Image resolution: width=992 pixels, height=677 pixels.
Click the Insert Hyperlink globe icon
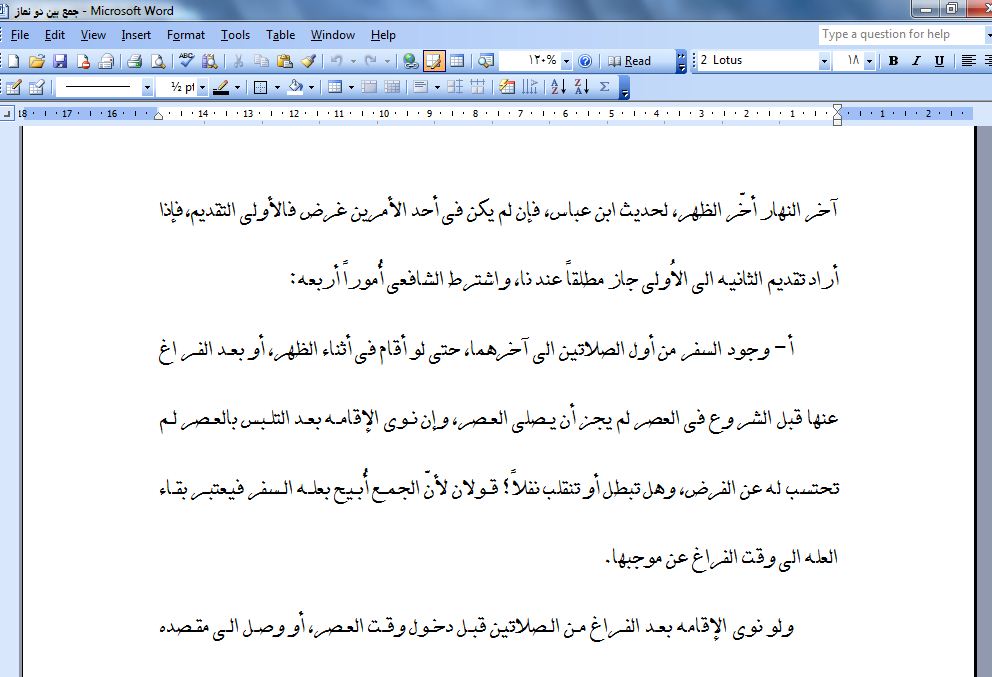(410, 61)
